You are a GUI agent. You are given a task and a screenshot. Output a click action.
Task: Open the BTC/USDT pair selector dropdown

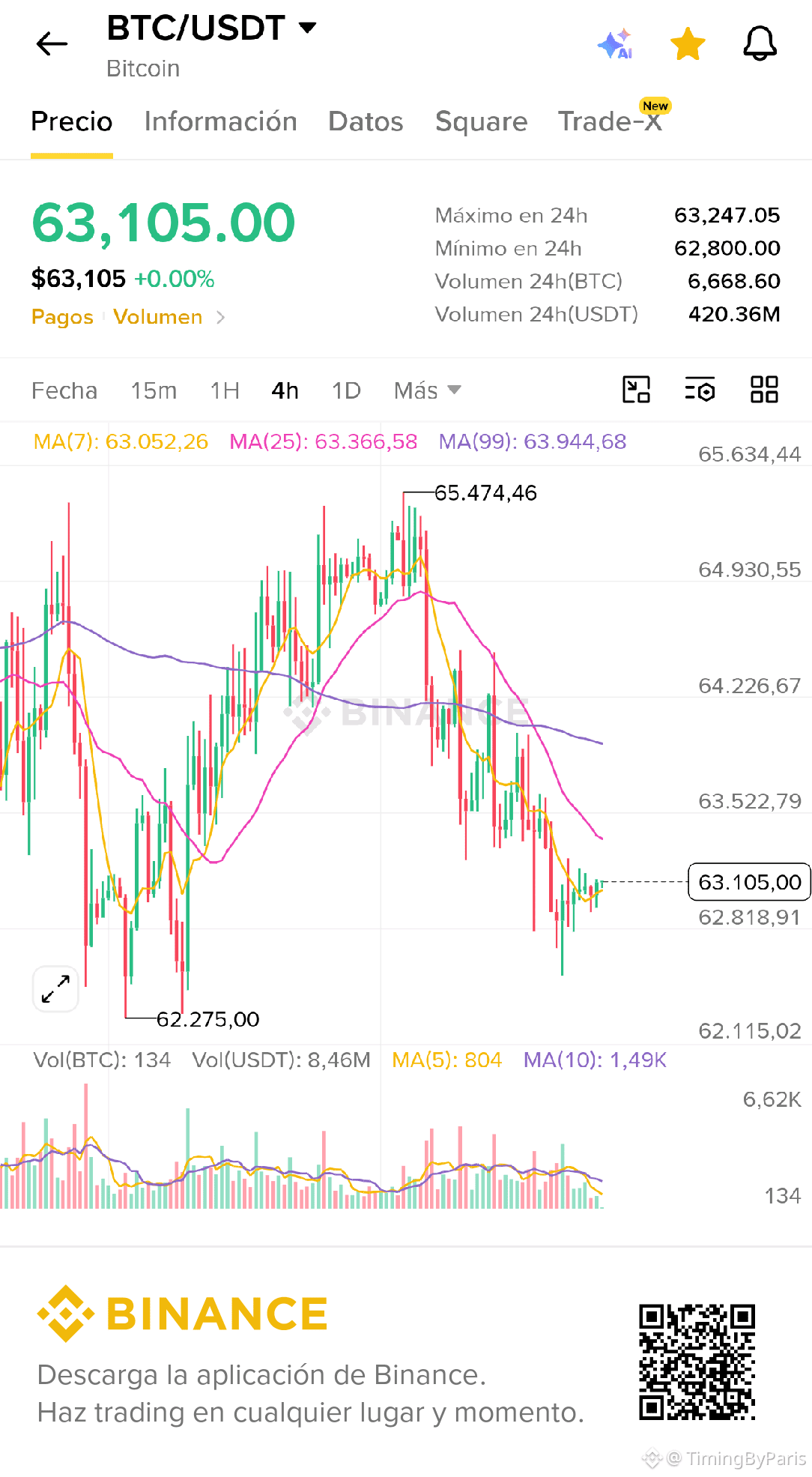212,28
